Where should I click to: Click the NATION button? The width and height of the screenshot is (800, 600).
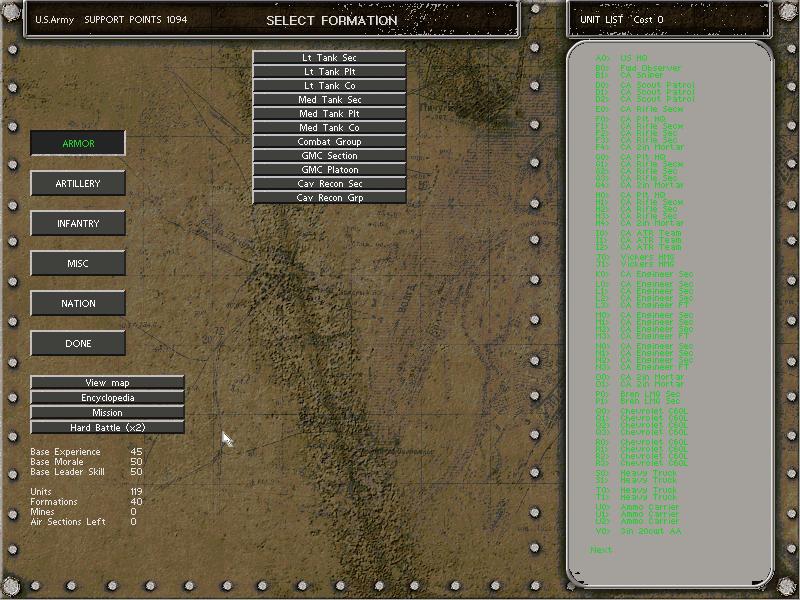click(x=78, y=304)
